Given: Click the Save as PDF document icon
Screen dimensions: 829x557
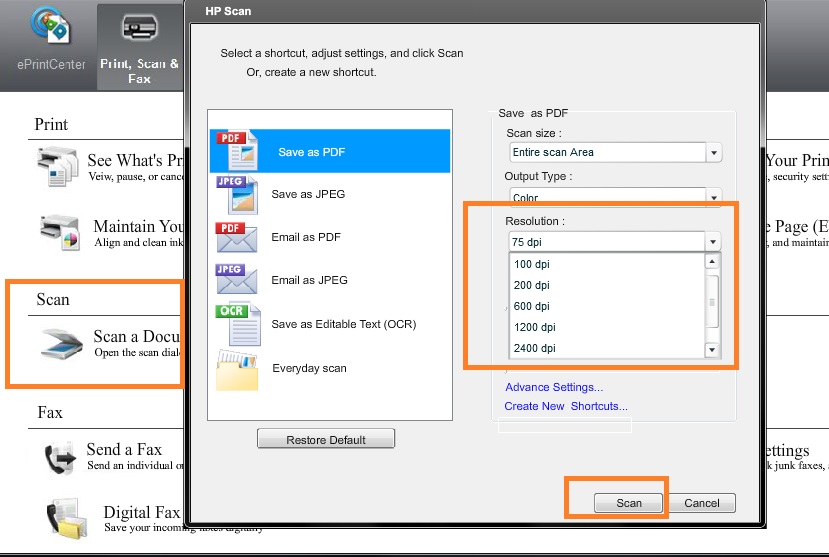Looking at the screenshot, I should click(x=237, y=151).
